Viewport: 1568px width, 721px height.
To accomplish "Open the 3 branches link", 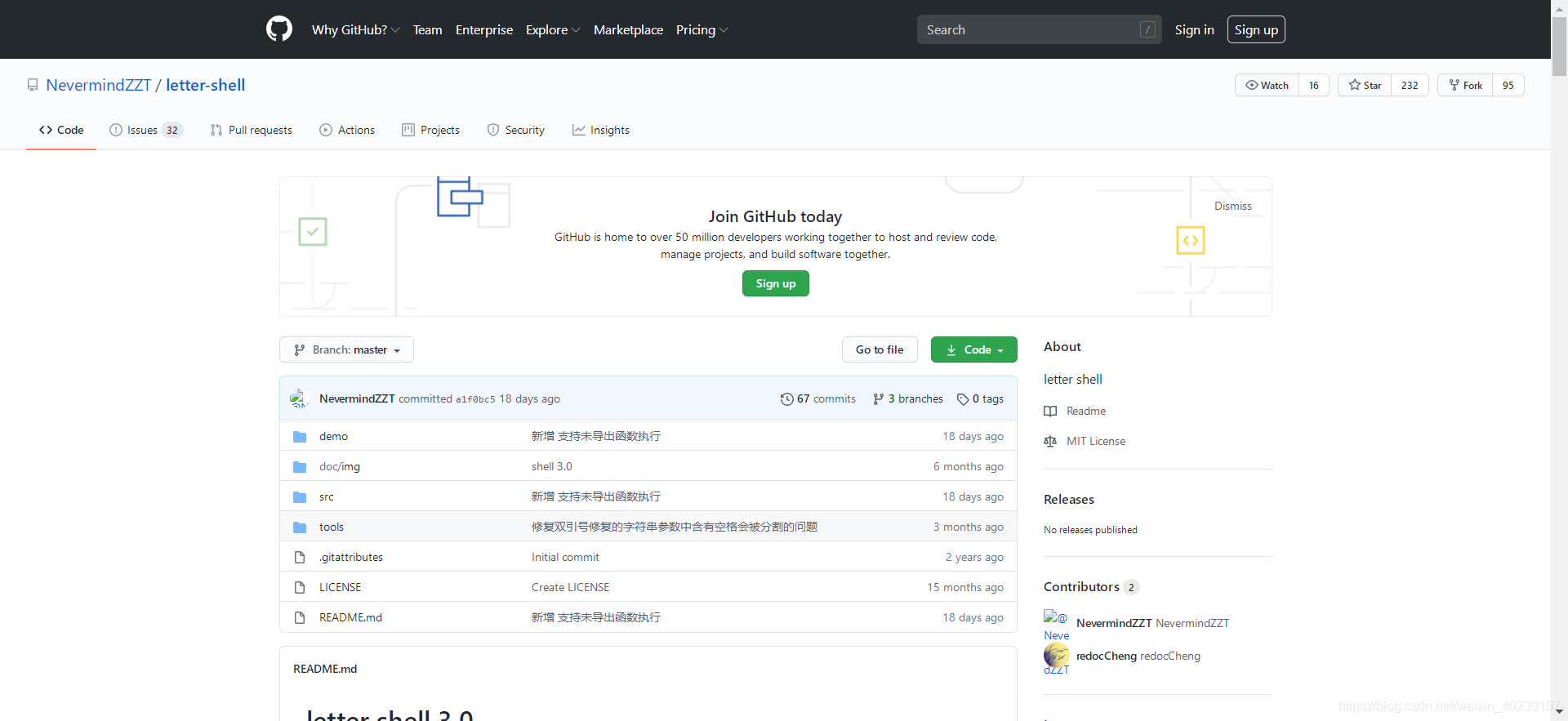I will coord(908,399).
